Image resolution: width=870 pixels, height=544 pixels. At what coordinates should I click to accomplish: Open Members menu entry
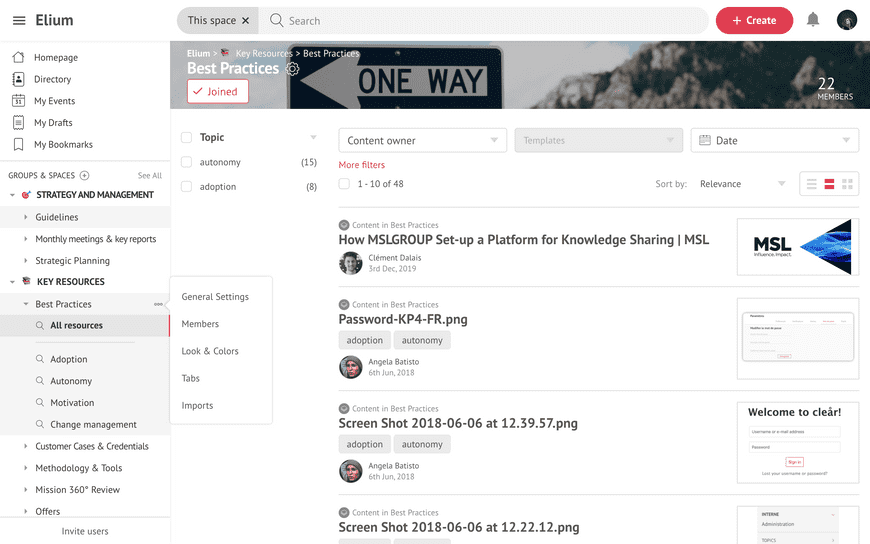tap(200, 324)
